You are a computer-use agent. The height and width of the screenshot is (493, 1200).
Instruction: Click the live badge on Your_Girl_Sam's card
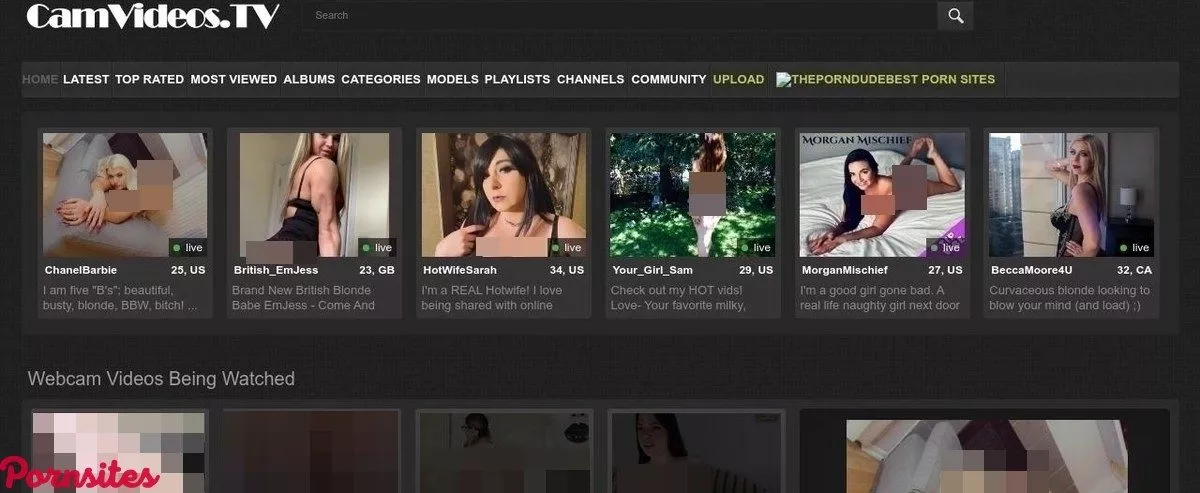(756, 247)
